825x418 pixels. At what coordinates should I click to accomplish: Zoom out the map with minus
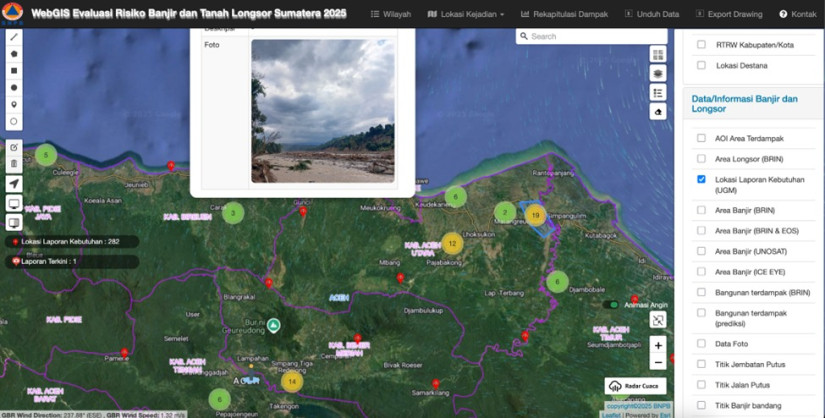point(658,363)
